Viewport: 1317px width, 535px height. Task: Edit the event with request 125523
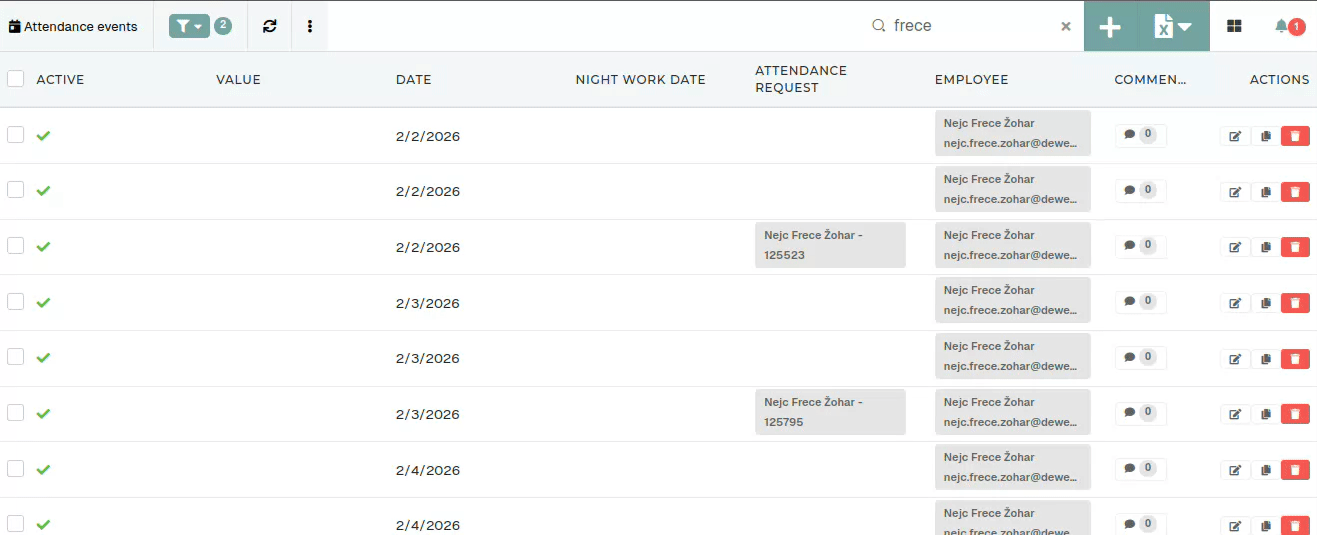pos(1235,247)
